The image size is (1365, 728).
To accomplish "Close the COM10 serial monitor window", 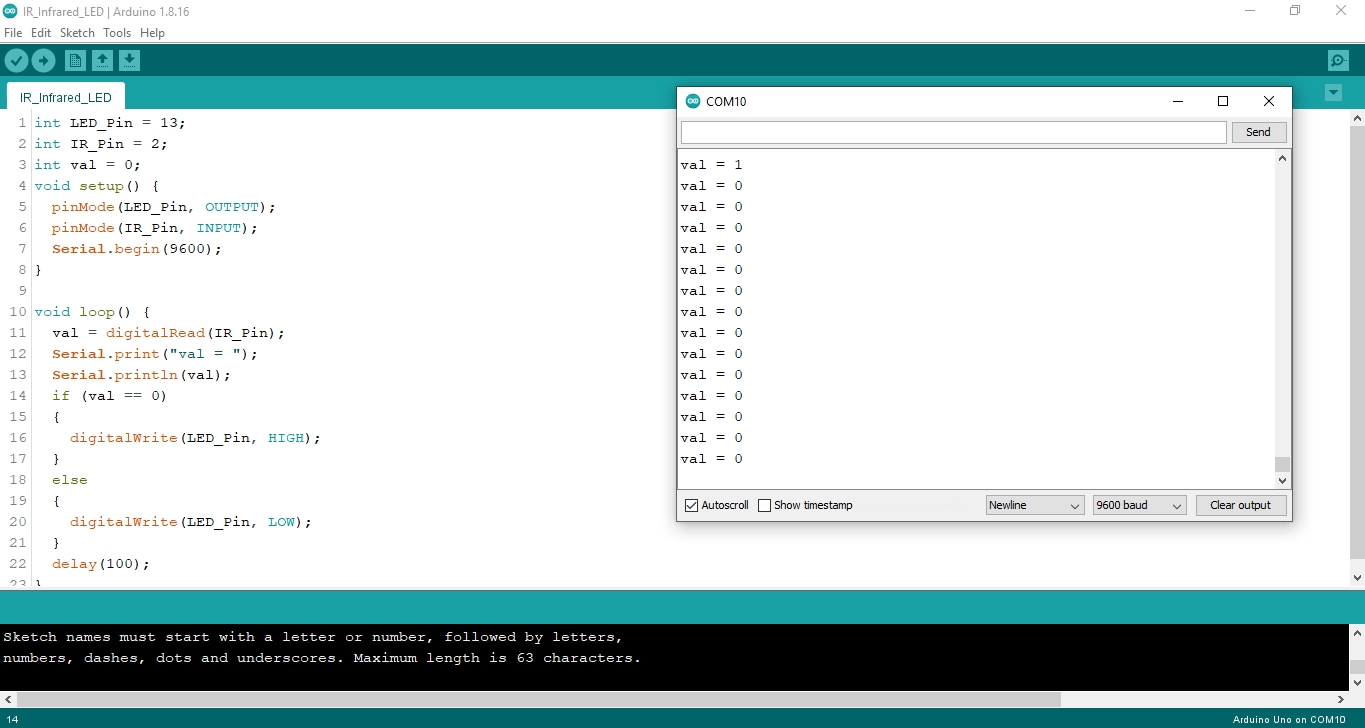I will click(x=1268, y=101).
